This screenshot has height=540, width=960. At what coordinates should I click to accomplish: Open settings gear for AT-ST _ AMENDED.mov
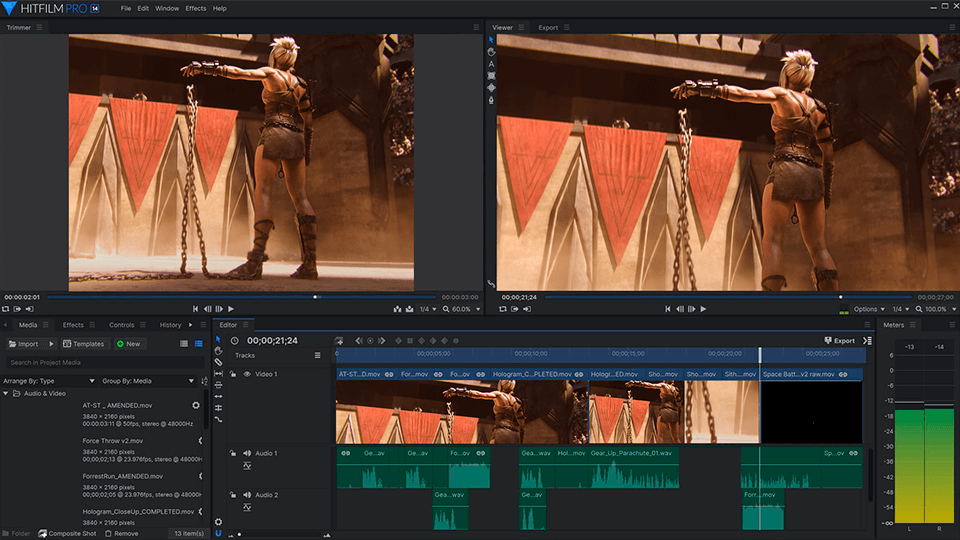point(196,405)
